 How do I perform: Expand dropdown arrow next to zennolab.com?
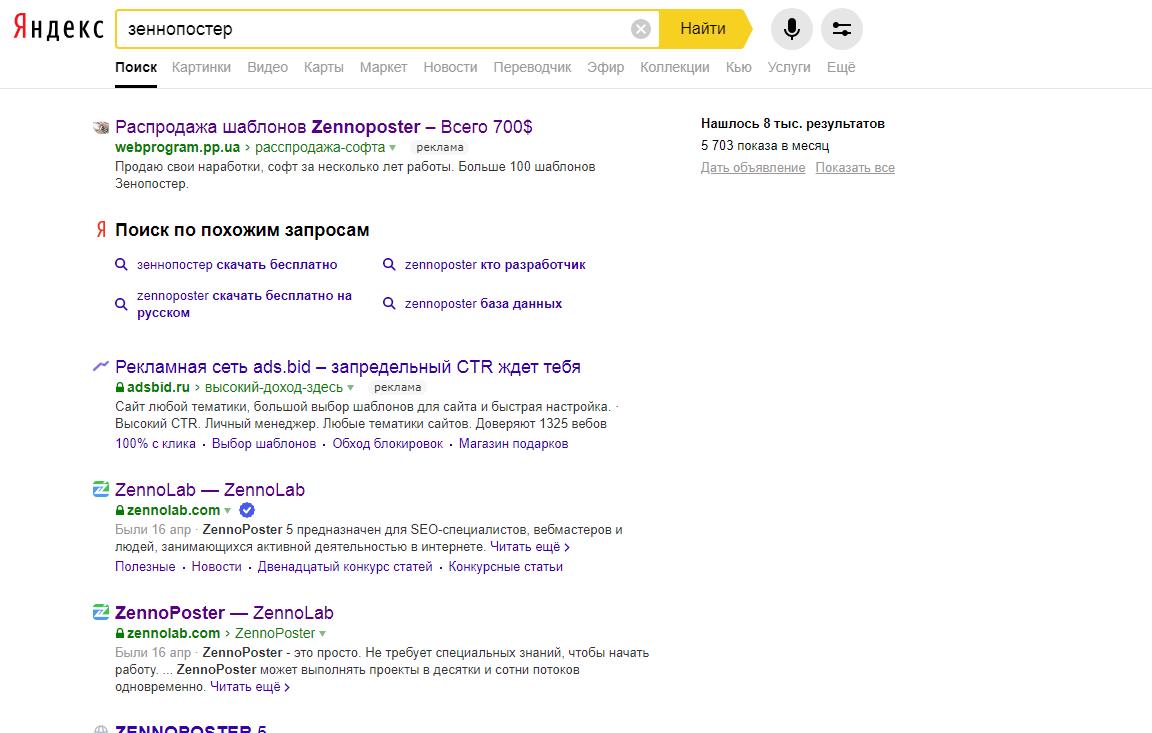pos(227,510)
